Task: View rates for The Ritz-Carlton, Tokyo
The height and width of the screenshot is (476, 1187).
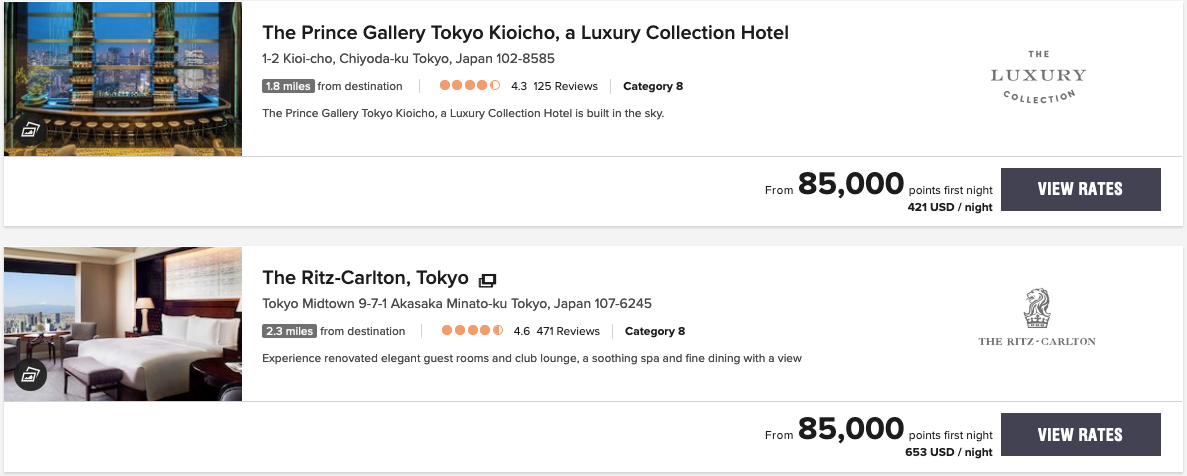Action: [x=1080, y=434]
